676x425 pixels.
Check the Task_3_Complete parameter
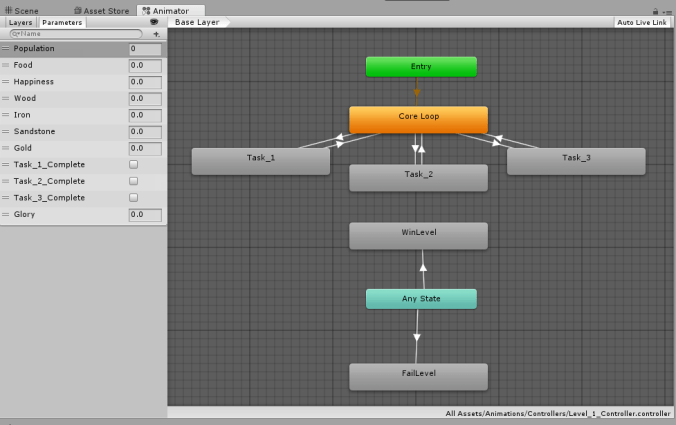coord(134,198)
